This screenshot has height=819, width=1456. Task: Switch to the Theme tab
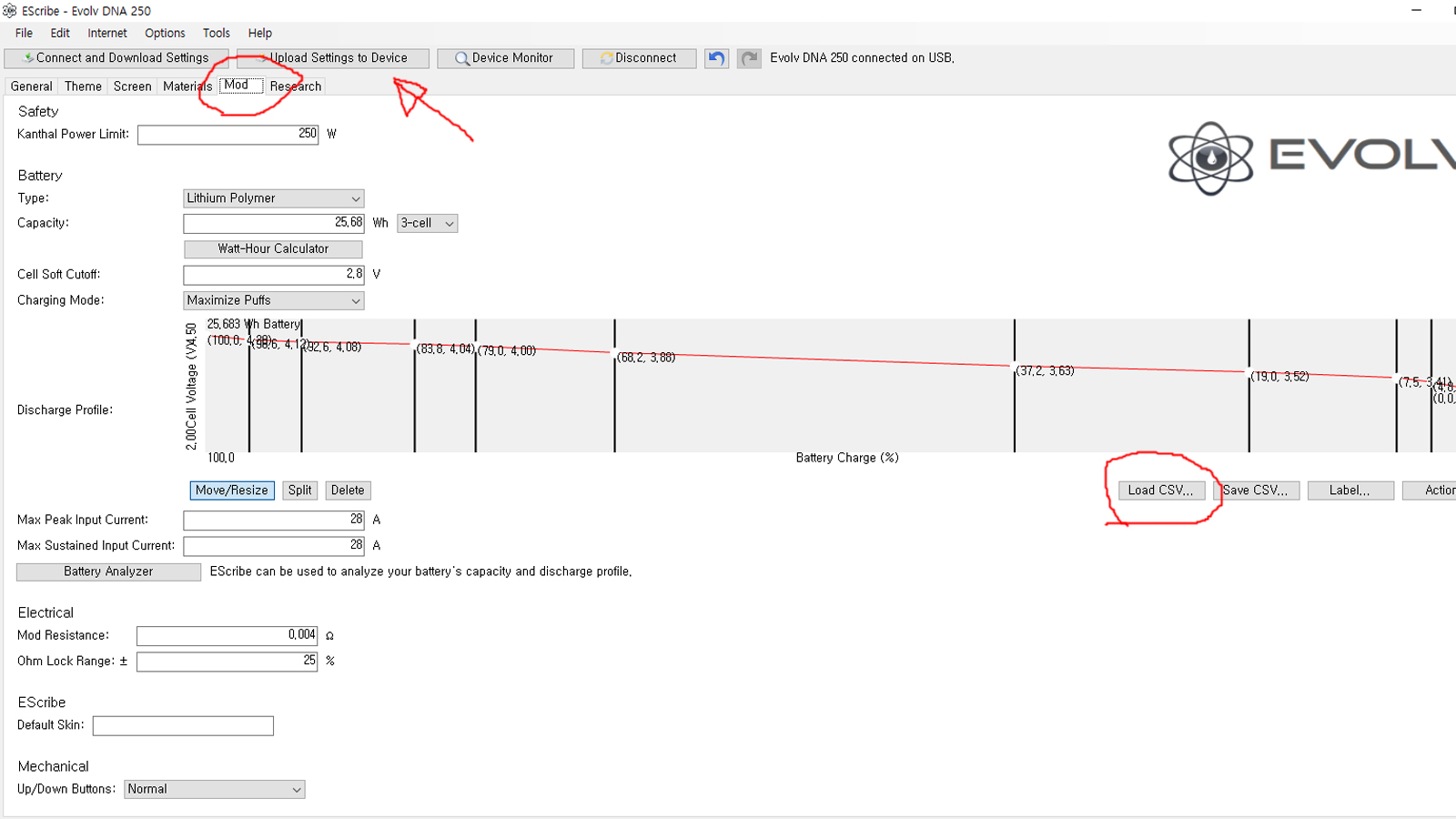[x=83, y=86]
